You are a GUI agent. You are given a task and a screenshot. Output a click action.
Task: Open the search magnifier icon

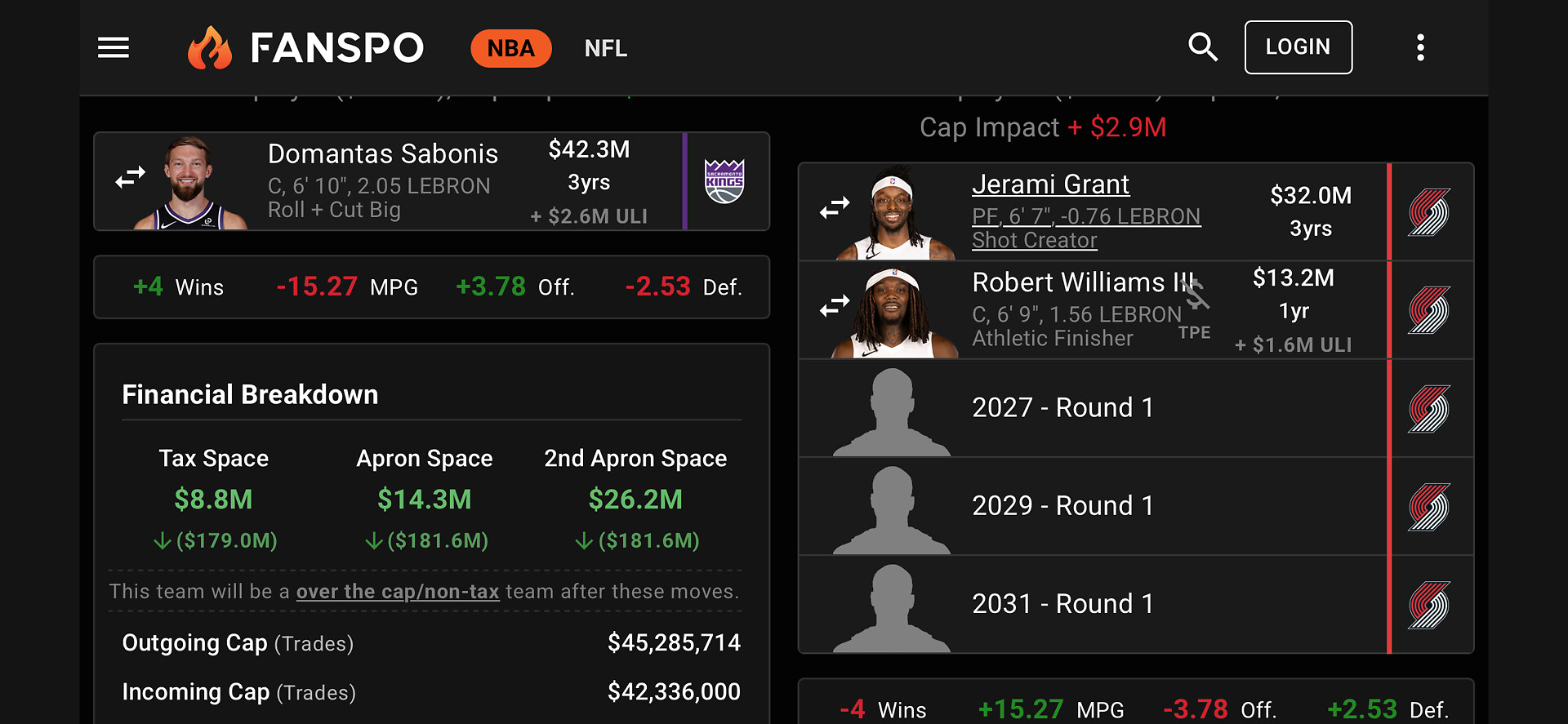coord(1202,47)
